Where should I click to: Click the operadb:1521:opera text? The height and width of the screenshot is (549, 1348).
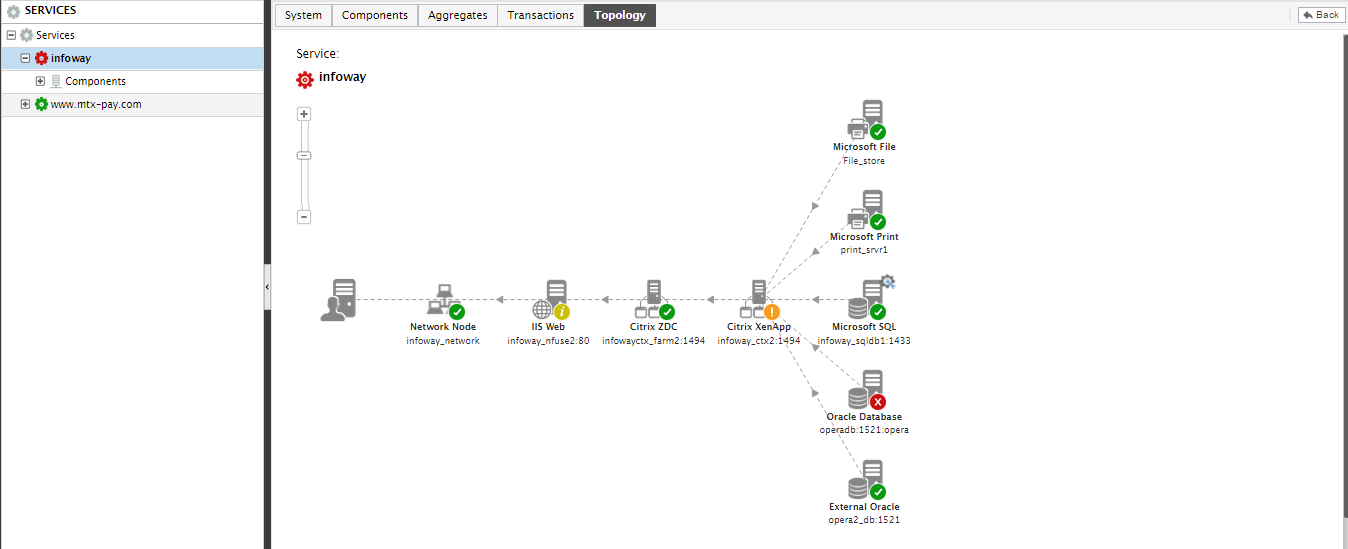[x=864, y=430]
